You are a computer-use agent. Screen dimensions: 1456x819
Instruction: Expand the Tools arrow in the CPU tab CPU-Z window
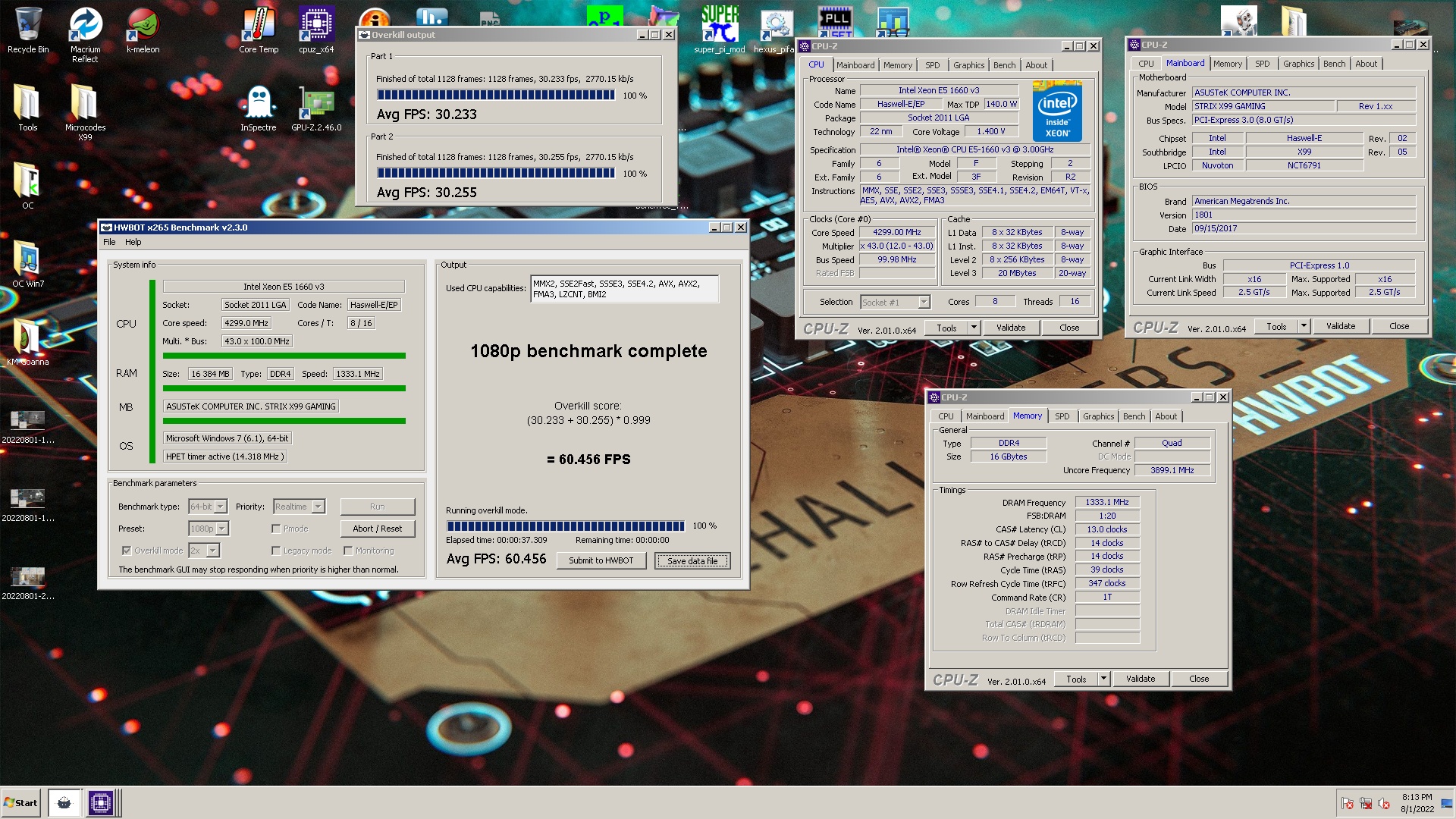pyautogui.click(x=974, y=328)
